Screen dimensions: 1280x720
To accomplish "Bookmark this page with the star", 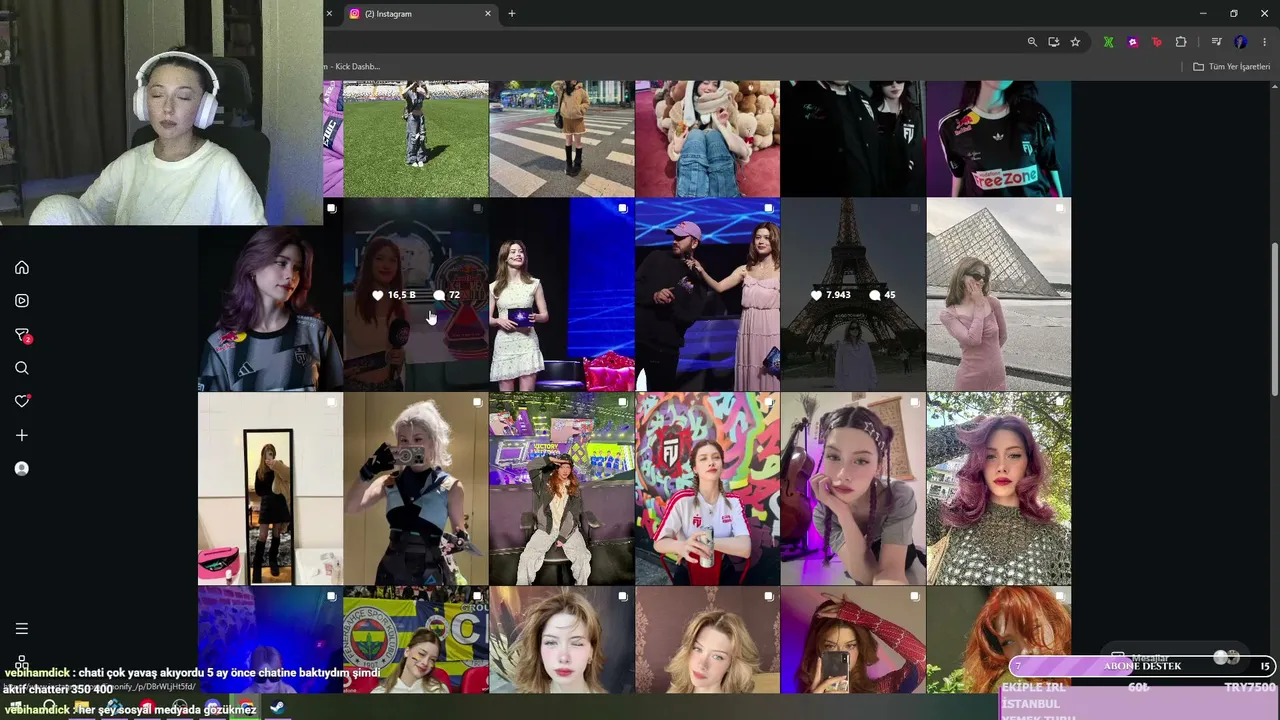I will coord(1075,42).
